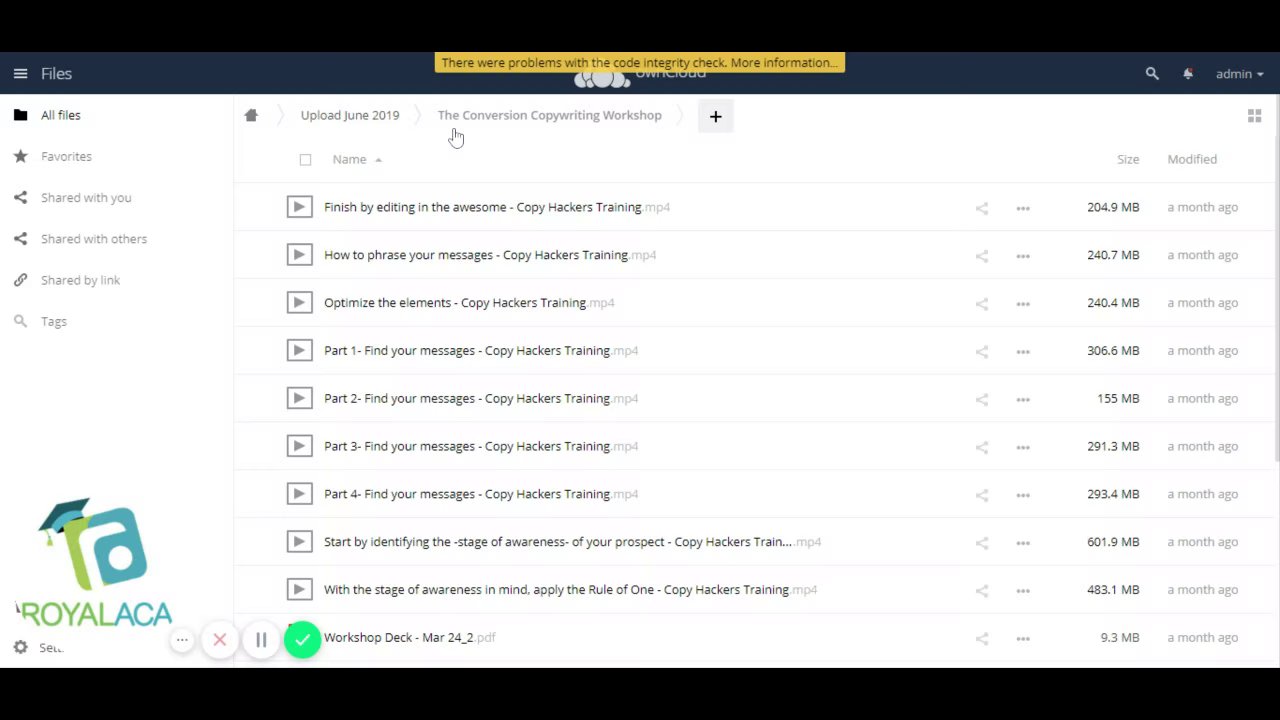Click video icon for Part 2- Find your messages
Viewport: 1280px width, 720px height.
[299, 398]
